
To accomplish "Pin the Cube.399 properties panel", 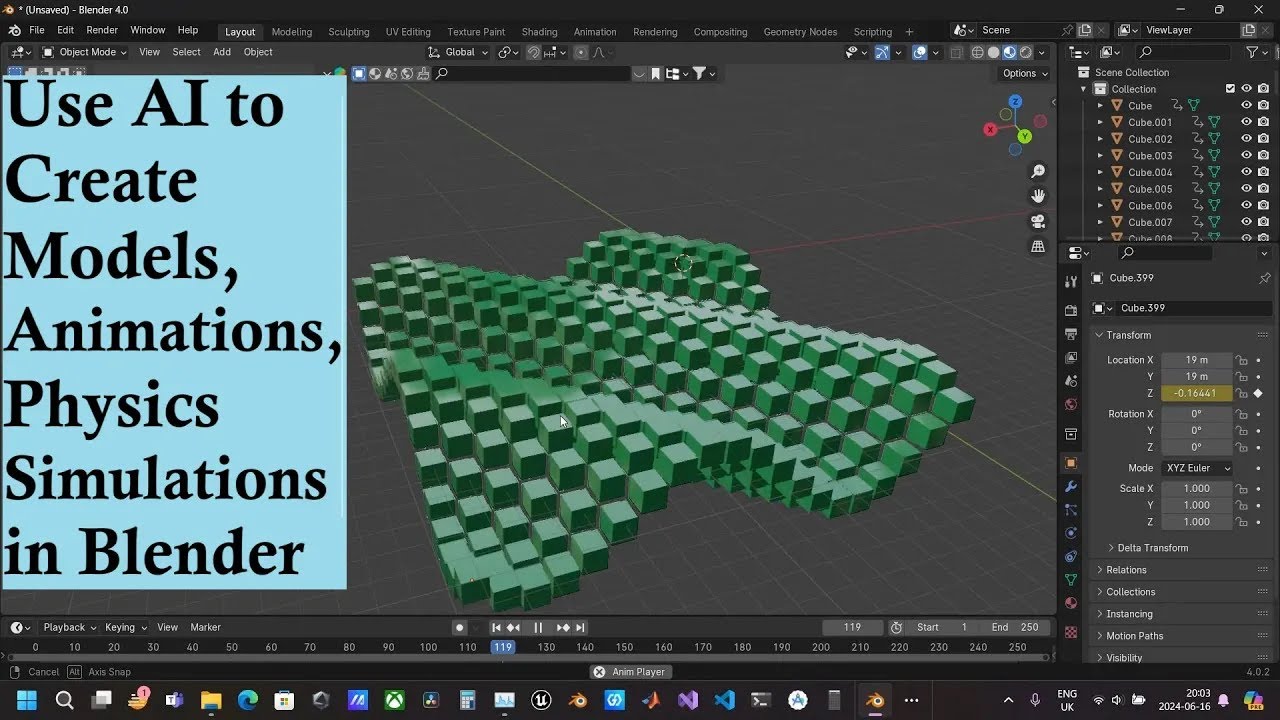I will click(x=1264, y=278).
